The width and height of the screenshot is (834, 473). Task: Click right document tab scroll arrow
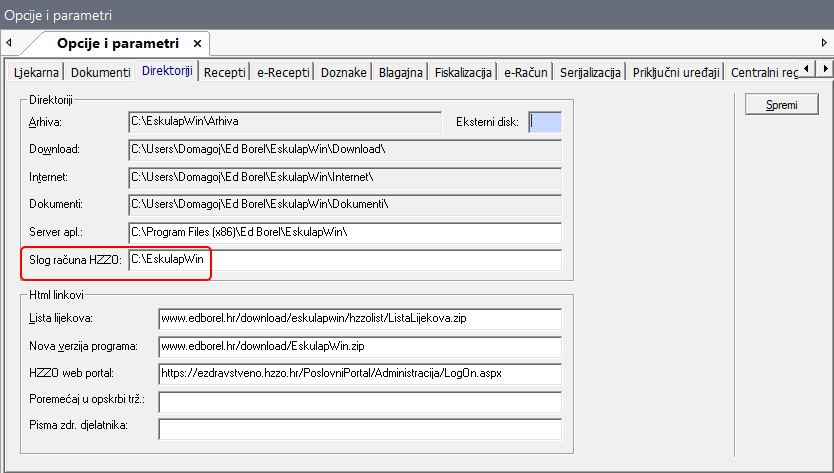click(824, 44)
